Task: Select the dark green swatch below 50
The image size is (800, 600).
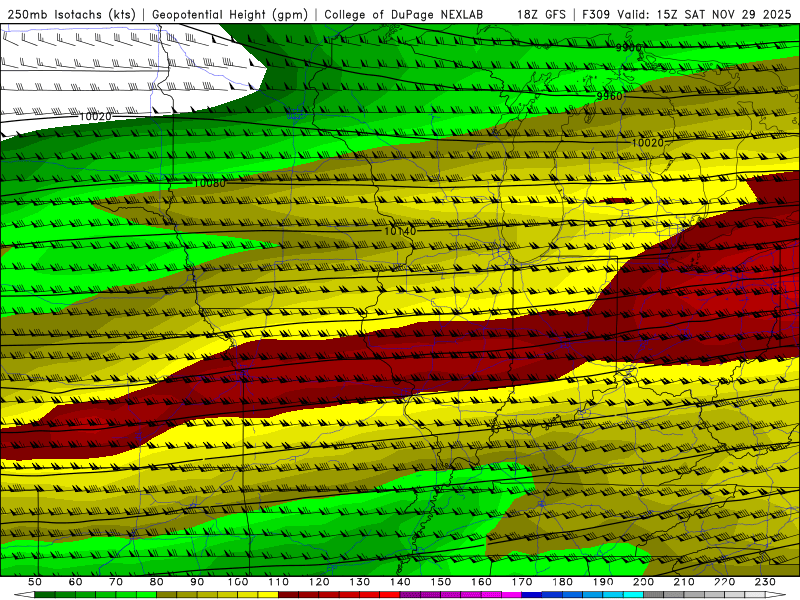Action: (x=45, y=595)
